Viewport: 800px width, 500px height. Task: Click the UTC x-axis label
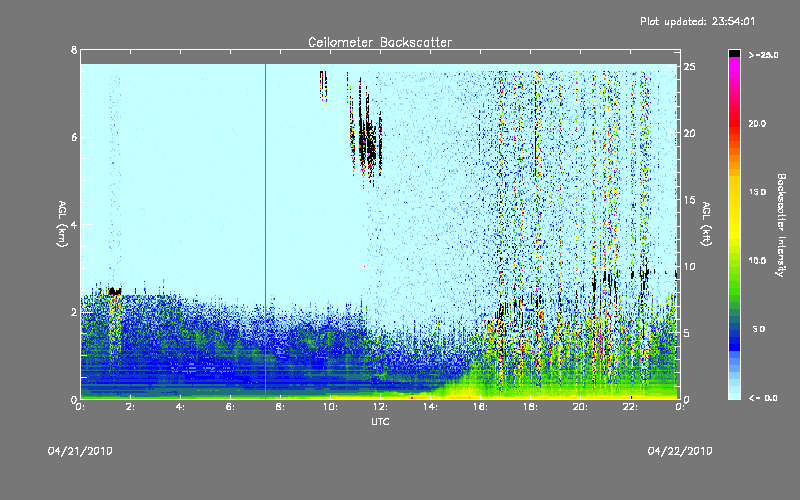click(380, 421)
